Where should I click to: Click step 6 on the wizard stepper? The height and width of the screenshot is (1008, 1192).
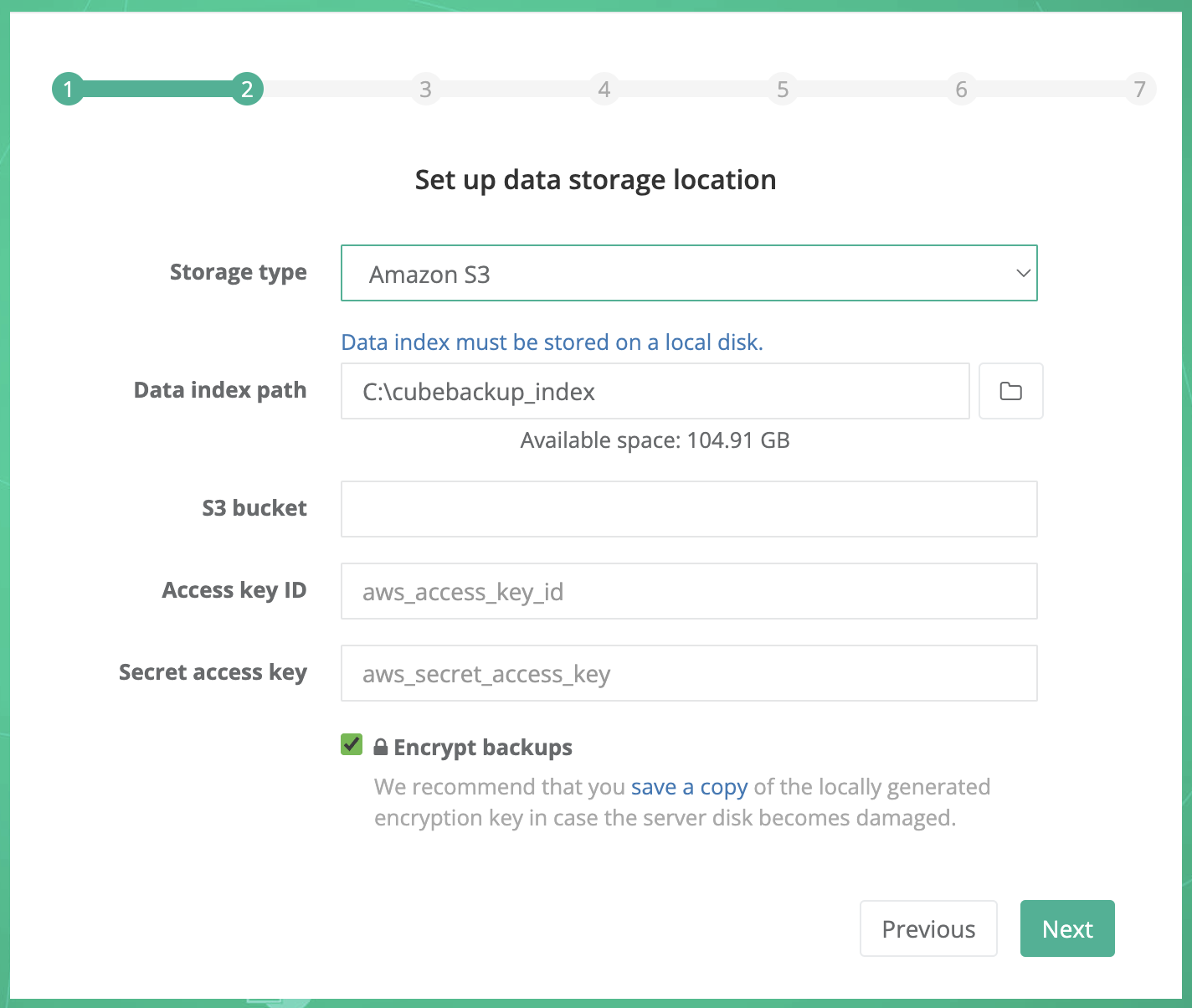point(961,89)
